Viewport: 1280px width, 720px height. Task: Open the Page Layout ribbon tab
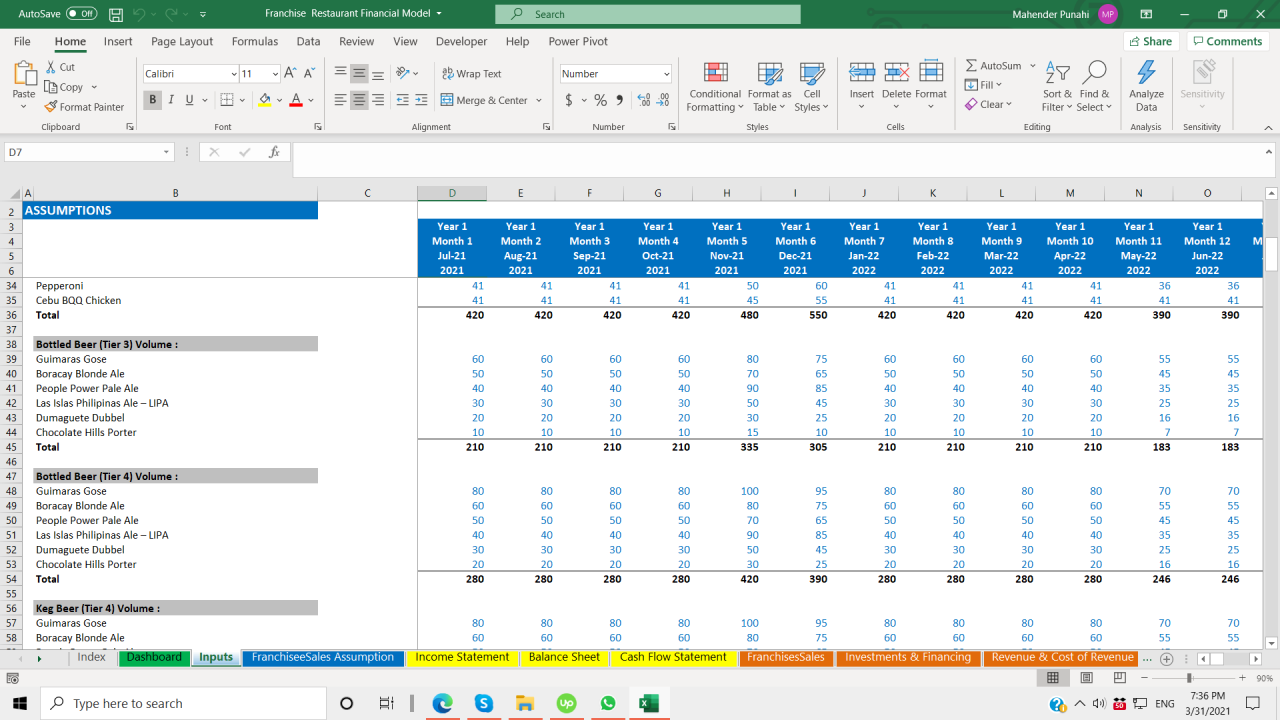point(182,42)
